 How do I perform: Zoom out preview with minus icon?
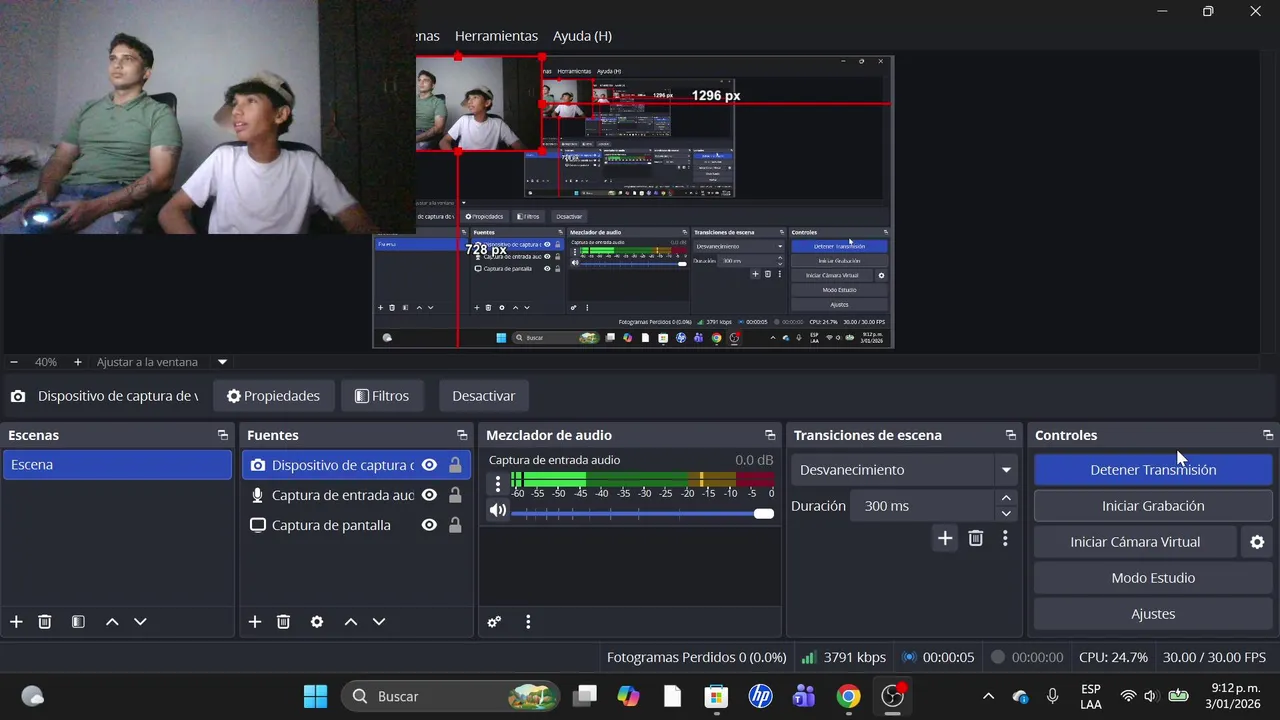pyautogui.click(x=14, y=362)
